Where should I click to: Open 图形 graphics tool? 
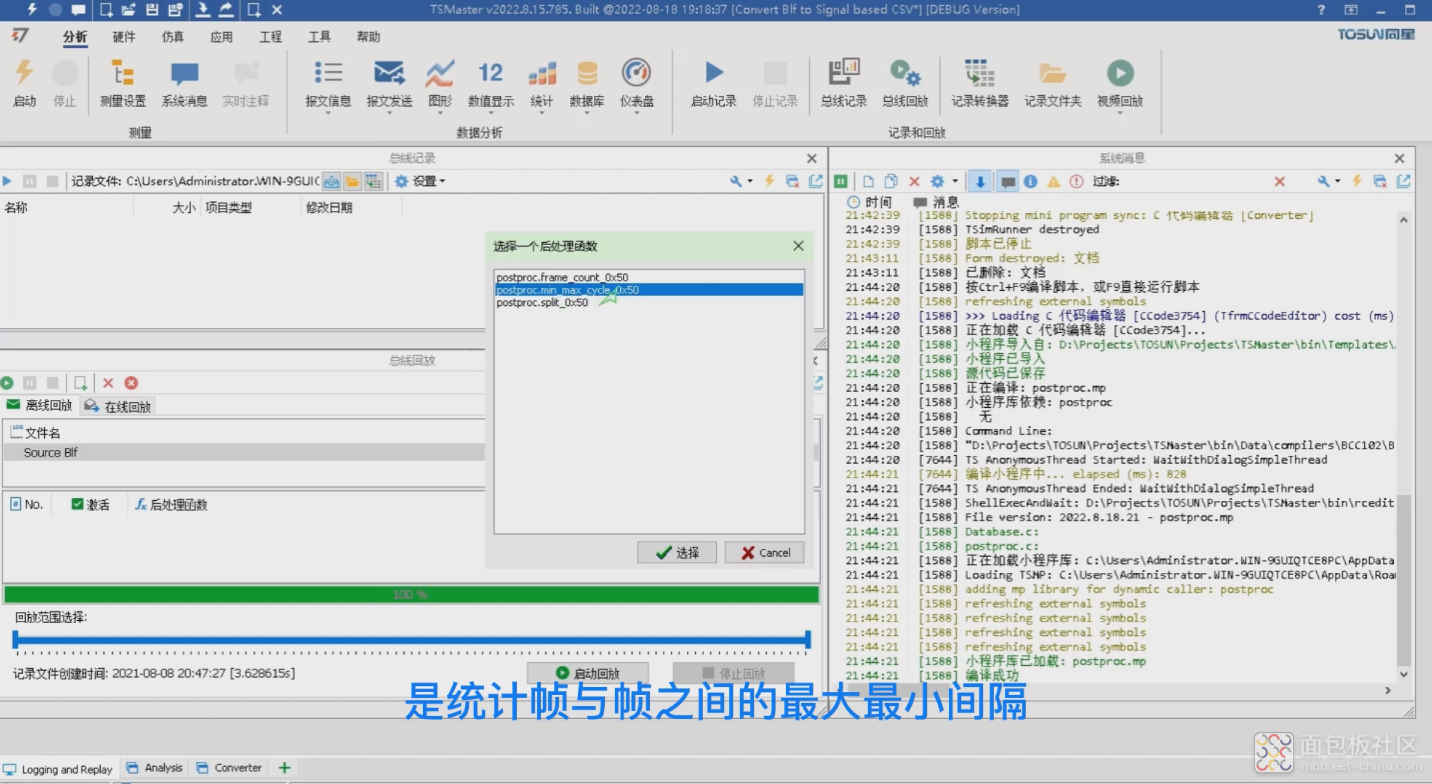(x=440, y=83)
